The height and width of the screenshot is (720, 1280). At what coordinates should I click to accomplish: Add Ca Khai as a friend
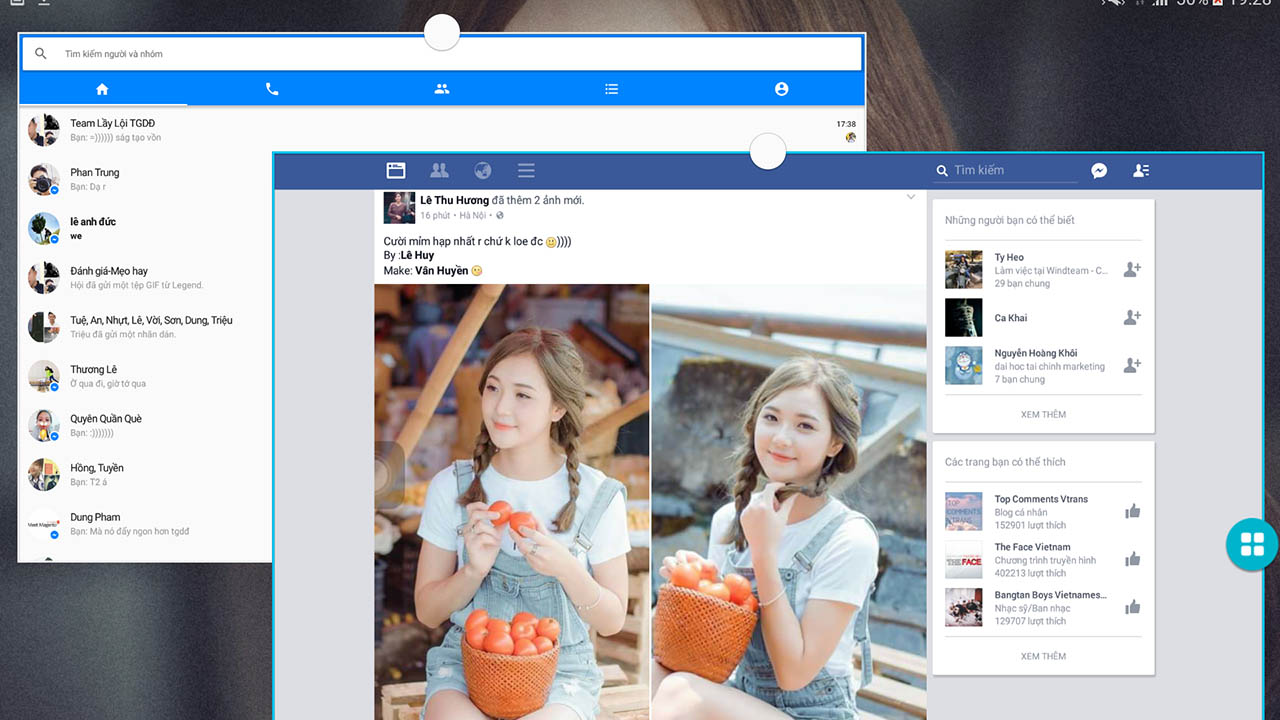coord(1132,318)
